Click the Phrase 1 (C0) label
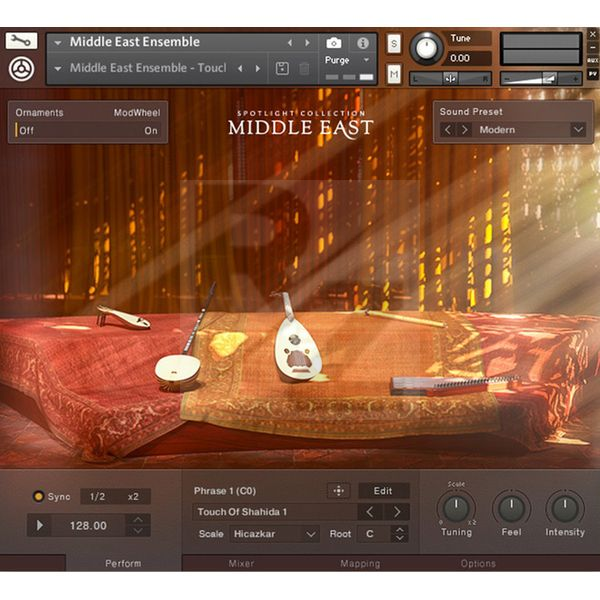This screenshot has height=600, width=600. (x=225, y=491)
